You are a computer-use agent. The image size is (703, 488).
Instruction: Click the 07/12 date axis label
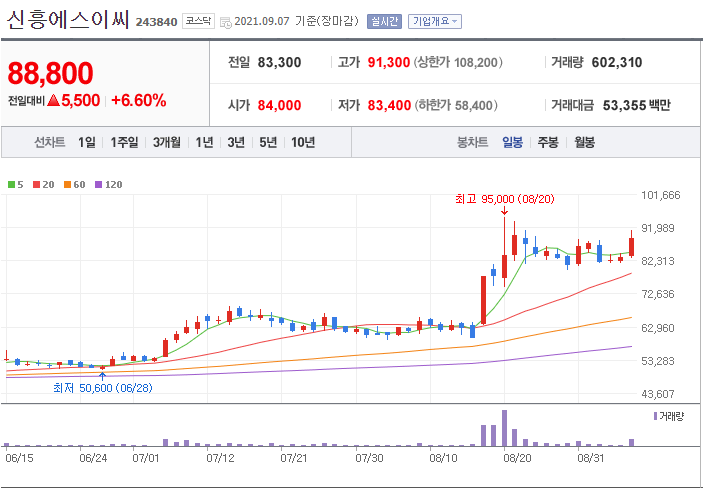click(220, 458)
